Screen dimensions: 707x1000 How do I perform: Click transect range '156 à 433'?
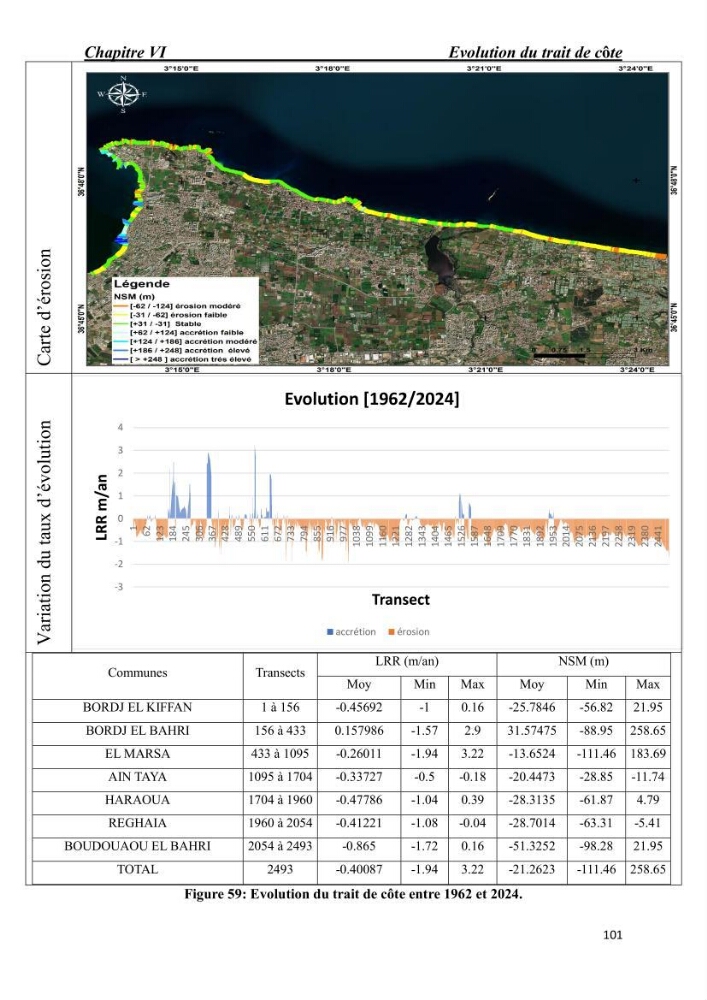(x=280, y=731)
